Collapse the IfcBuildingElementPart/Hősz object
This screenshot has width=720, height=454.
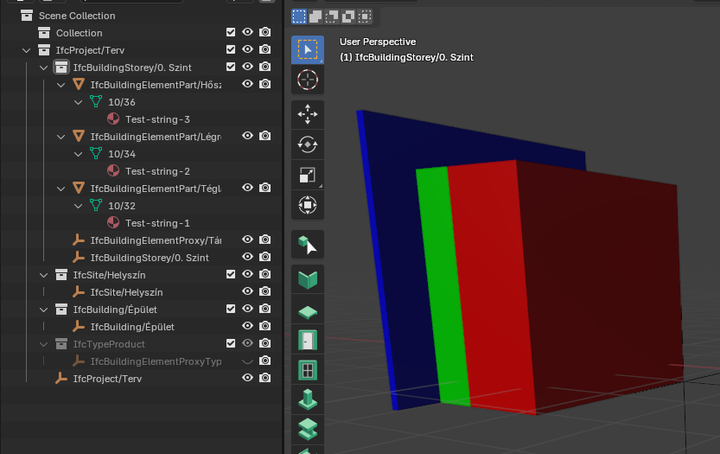pos(61,85)
